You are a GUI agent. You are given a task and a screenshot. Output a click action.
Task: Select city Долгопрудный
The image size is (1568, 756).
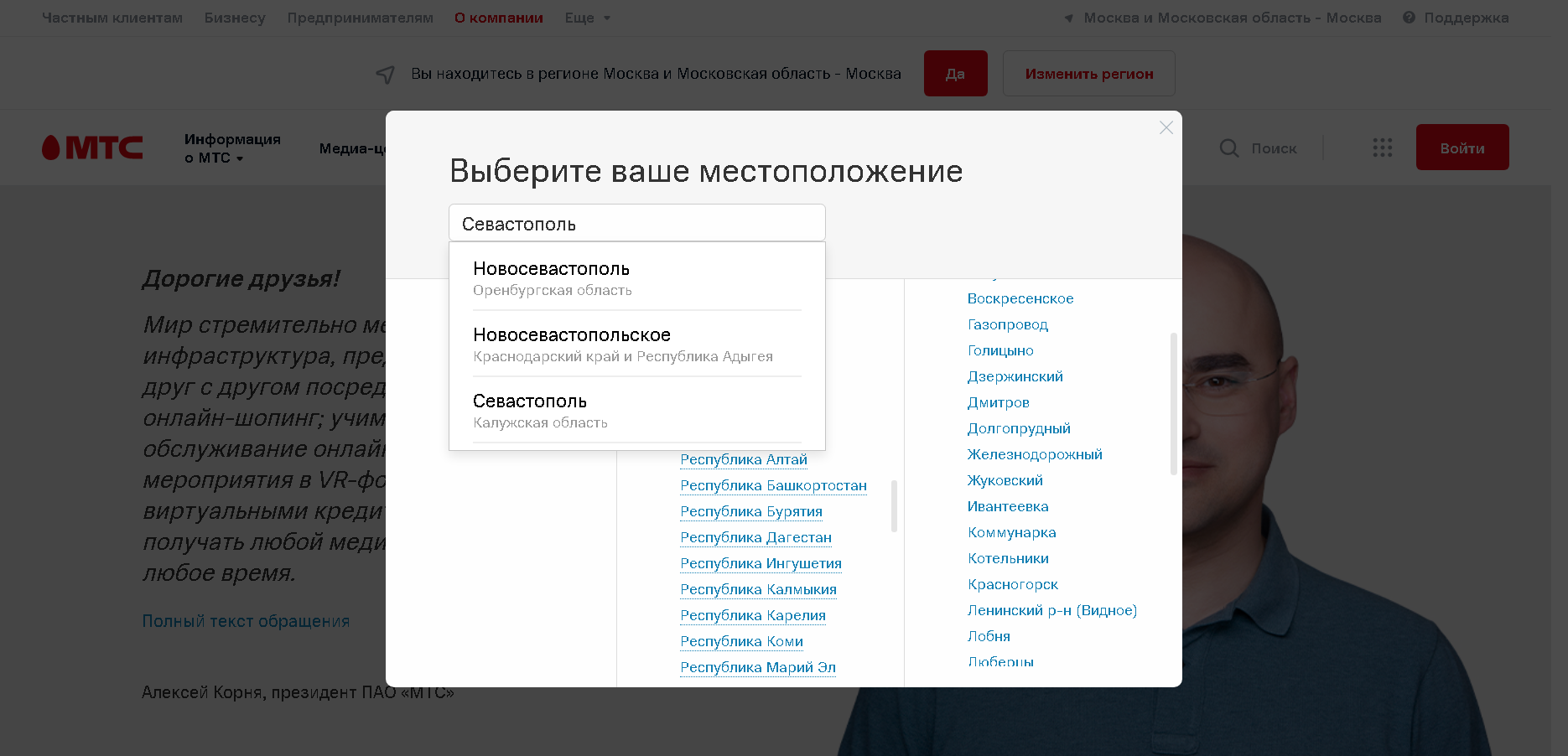tap(1019, 428)
